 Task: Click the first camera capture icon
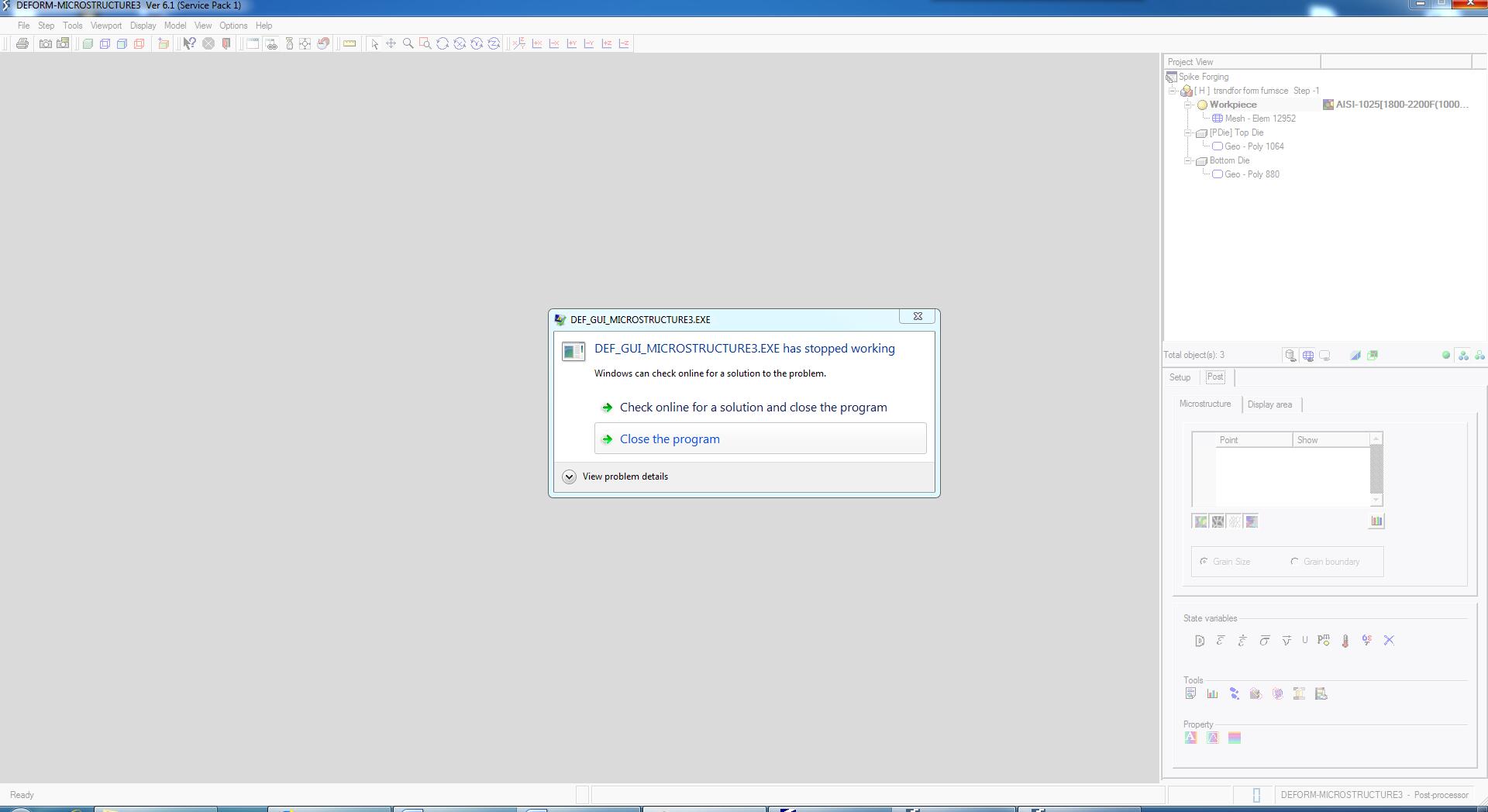pos(46,44)
